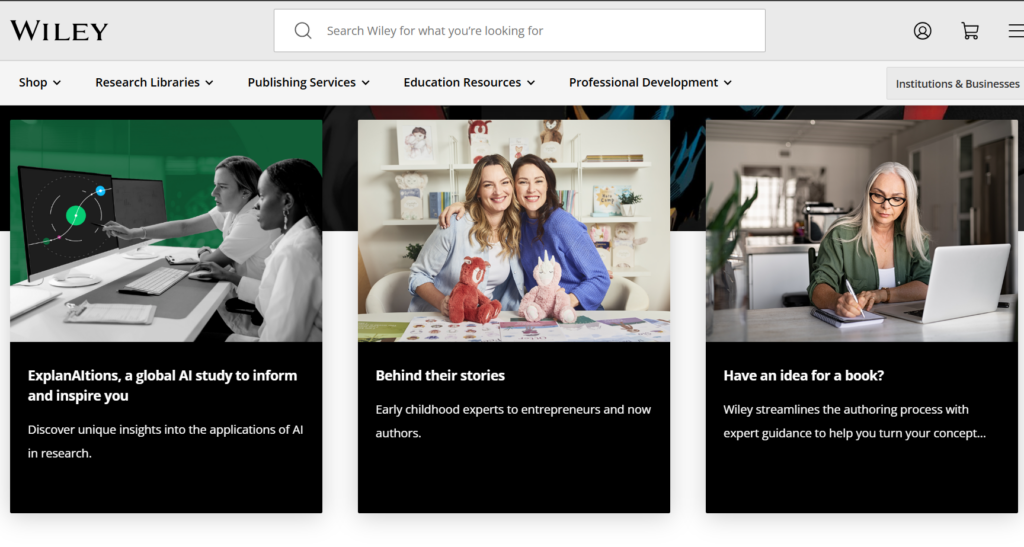Open the Professional Development menu
1024x547 pixels.
click(650, 82)
